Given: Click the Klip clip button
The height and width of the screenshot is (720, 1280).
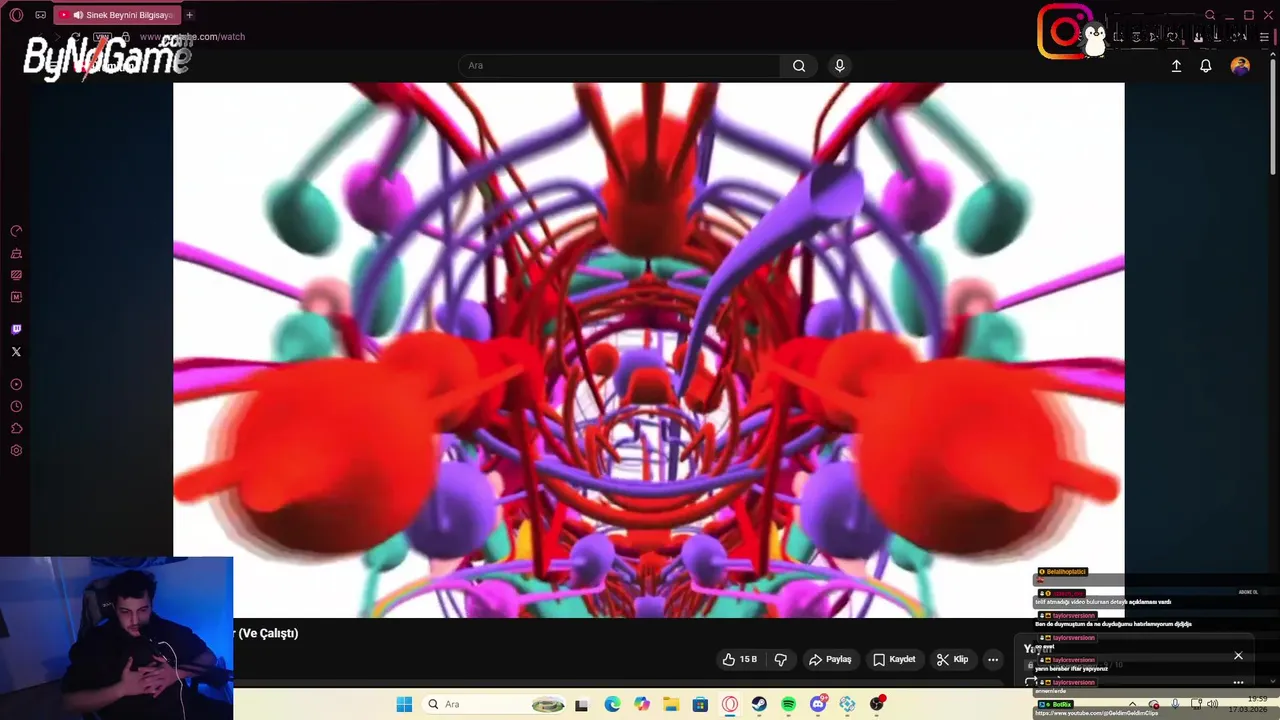Looking at the screenshot, I should pos(952,660).
